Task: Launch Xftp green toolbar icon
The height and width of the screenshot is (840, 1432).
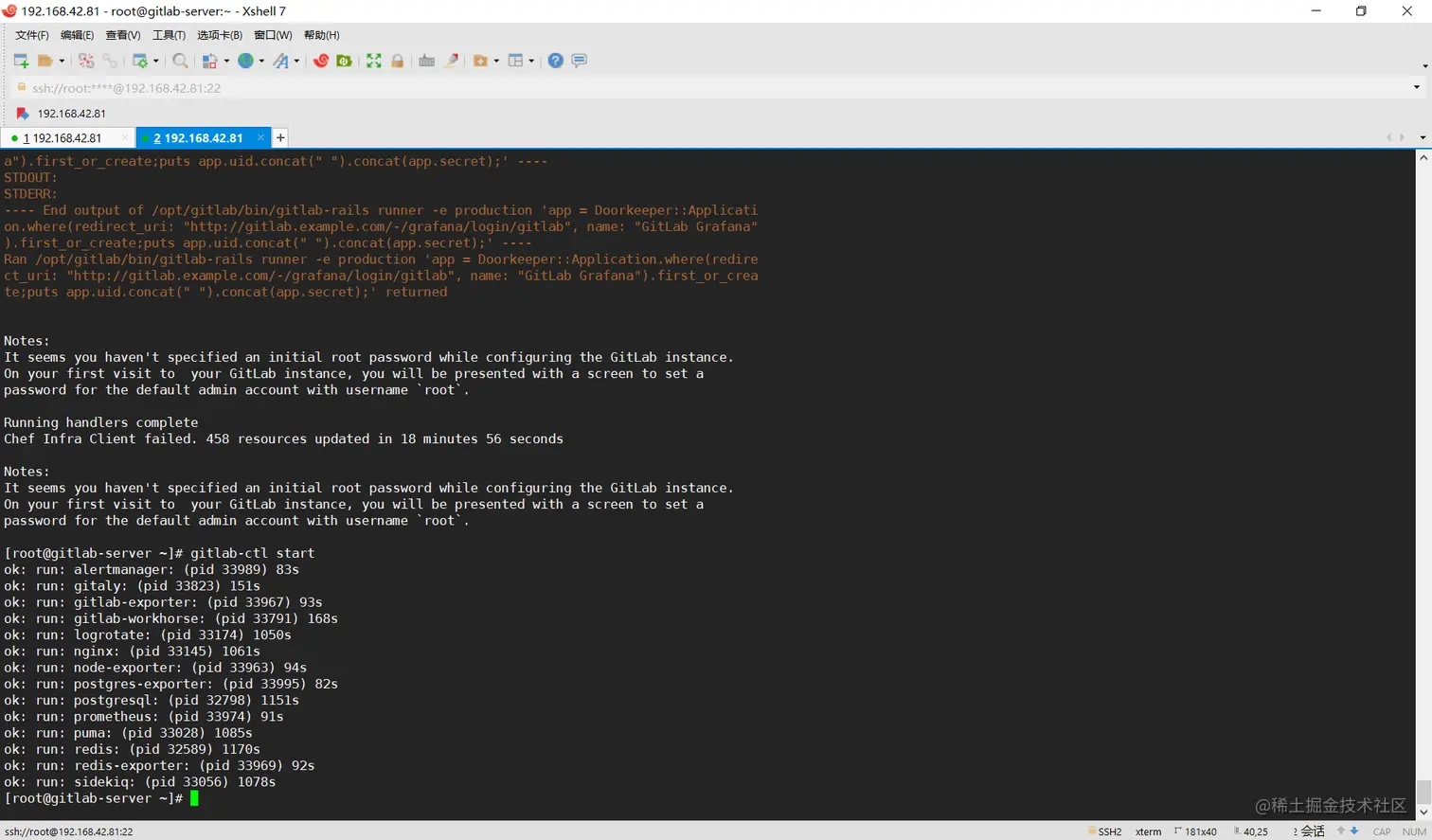Action: coord(344,61)
